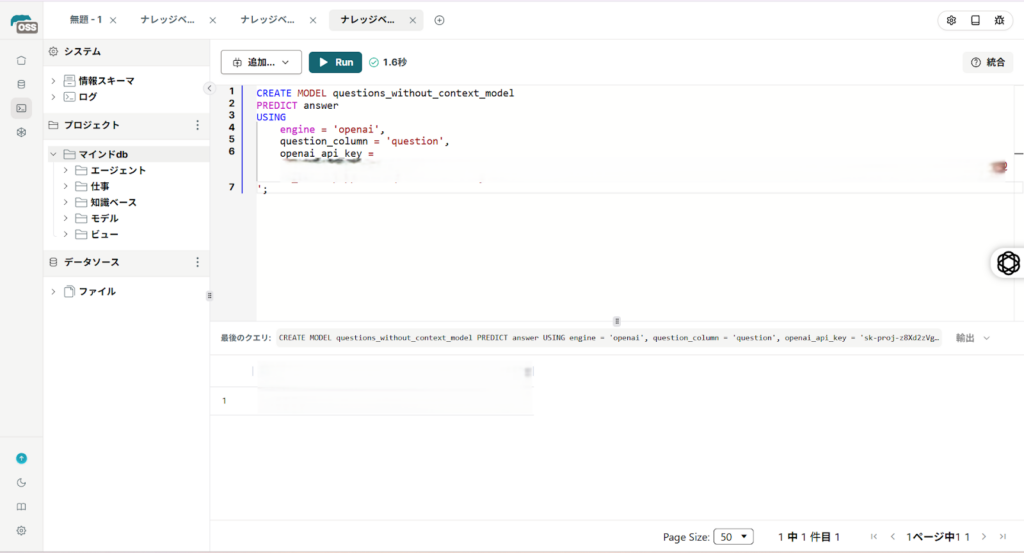The height and width of the screenshot is (553, 1024).
Task: Open the book documentation icon at top right
Action: pyautogui.click(x=975, y=20)
